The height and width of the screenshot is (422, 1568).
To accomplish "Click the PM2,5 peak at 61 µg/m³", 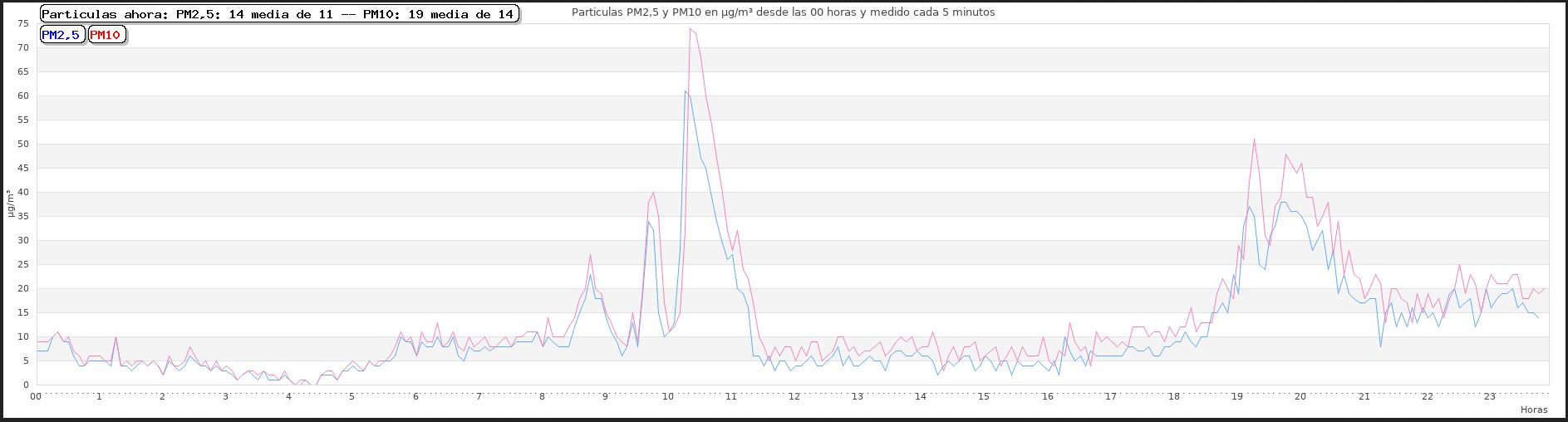I will [685, 91].
